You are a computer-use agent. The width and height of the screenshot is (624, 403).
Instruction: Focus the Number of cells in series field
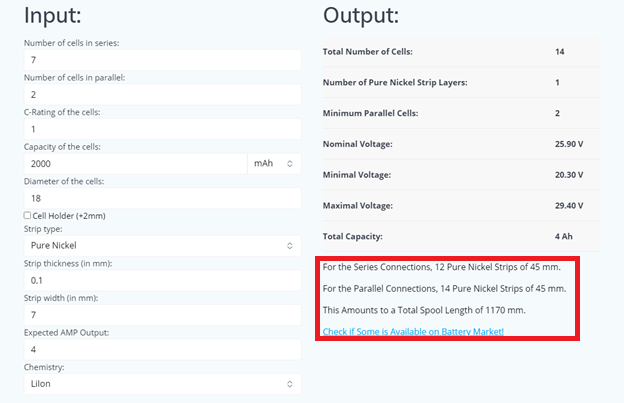pyautogui.click(x=162, y=60)
